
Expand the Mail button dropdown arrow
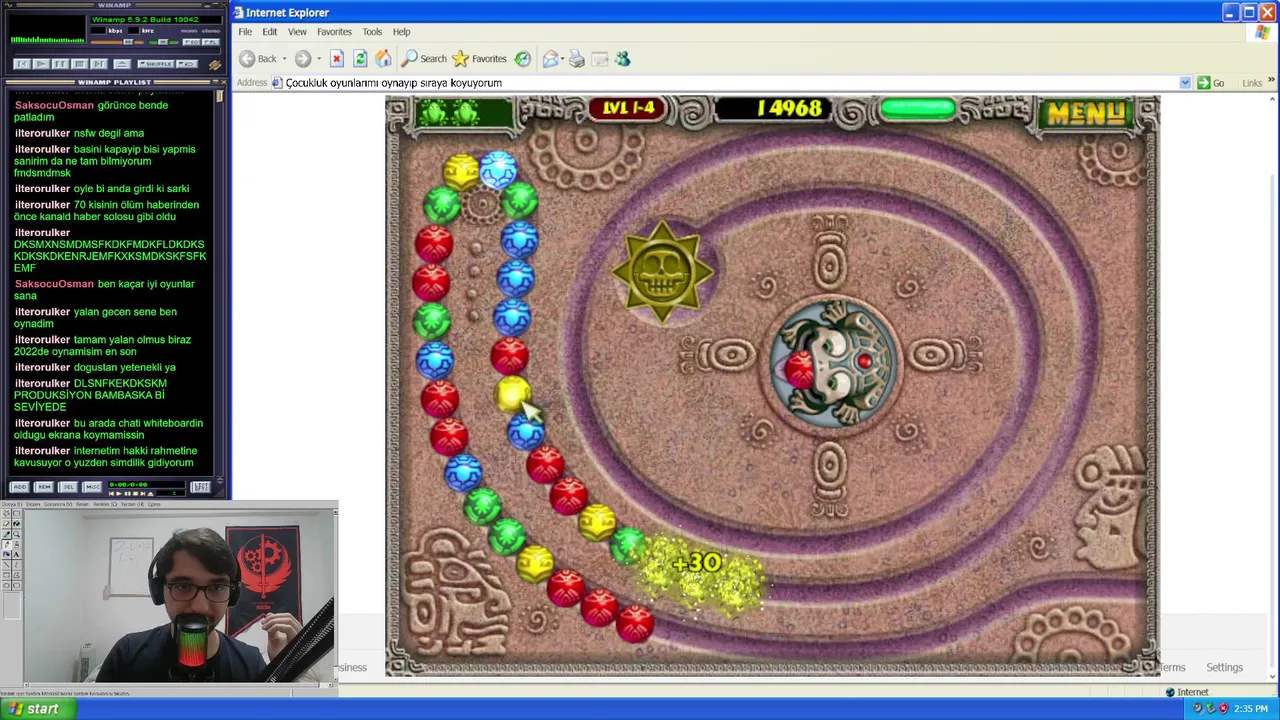[563, 59]
